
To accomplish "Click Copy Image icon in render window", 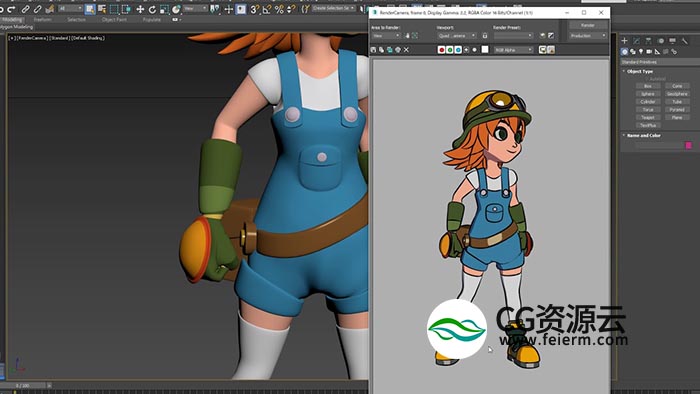I will tap(382, 50).
